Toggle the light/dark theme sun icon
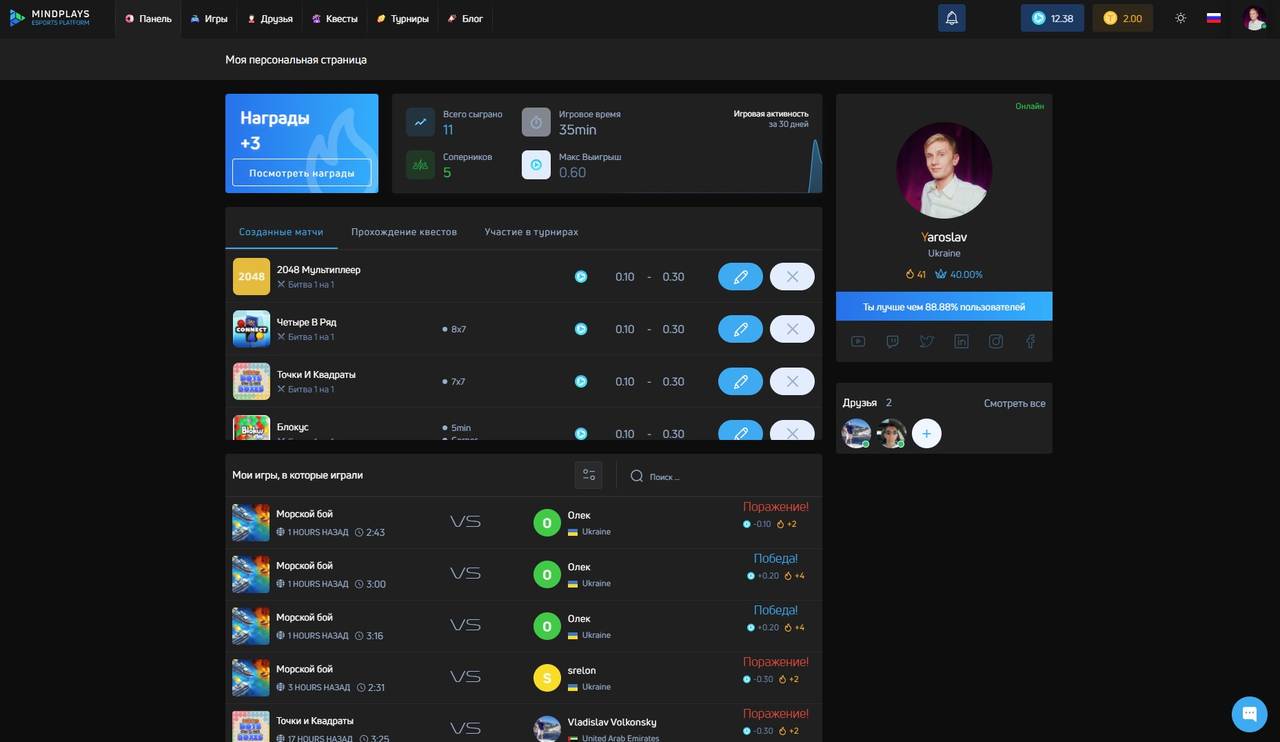 click(x=1181, y=18)
